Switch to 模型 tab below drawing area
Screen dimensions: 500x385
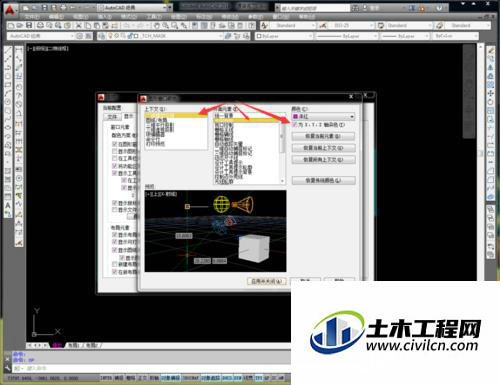pos(57,345)
